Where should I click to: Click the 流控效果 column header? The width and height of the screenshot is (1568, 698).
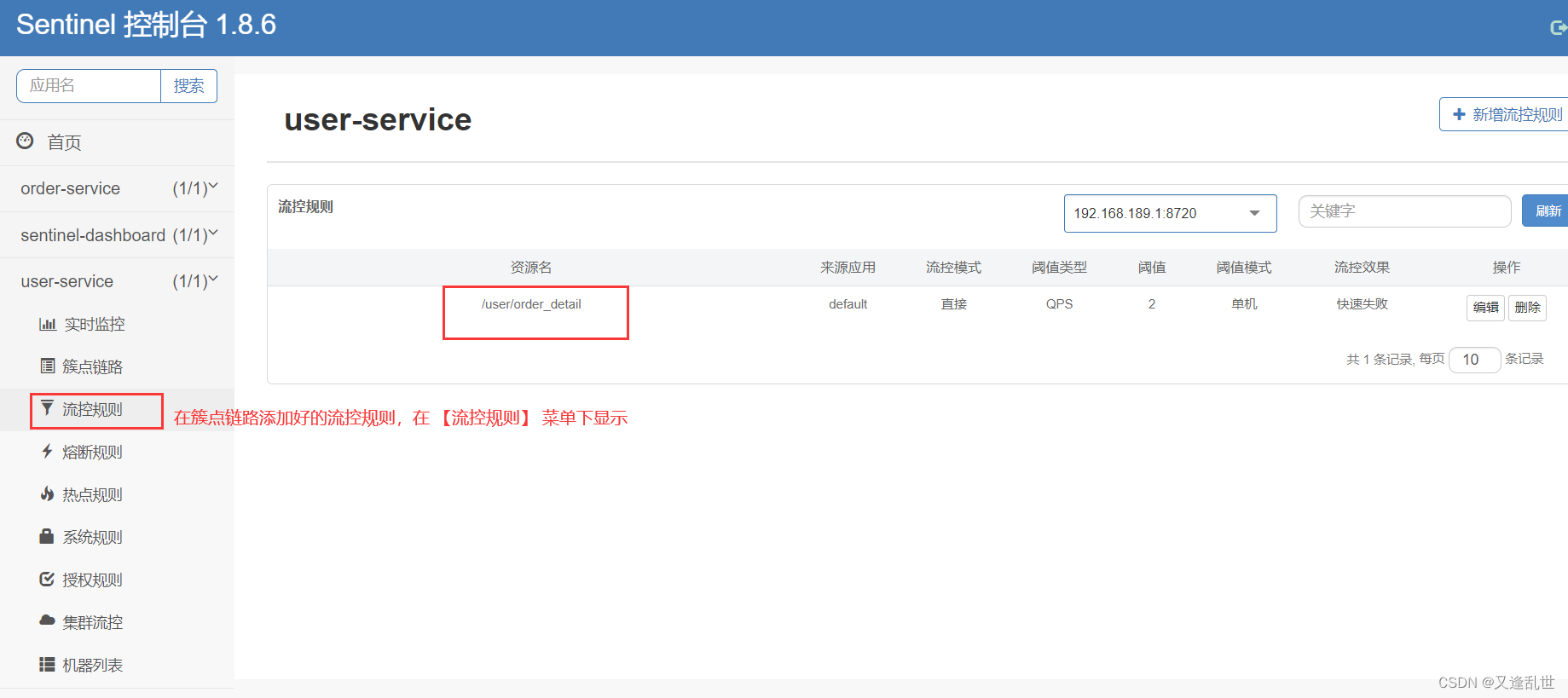(x=1362, y=268)
